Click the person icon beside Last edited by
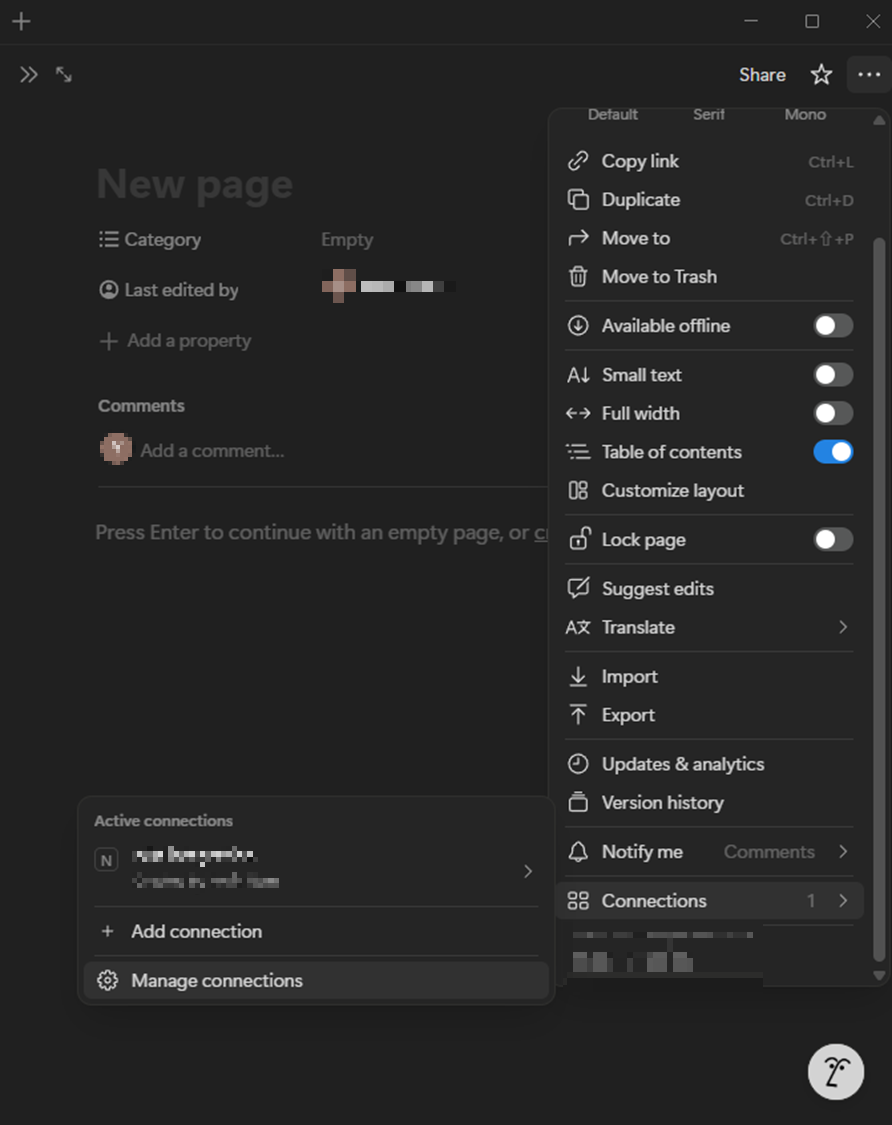Screen dimensions: 892x1125 pos(108,289)
